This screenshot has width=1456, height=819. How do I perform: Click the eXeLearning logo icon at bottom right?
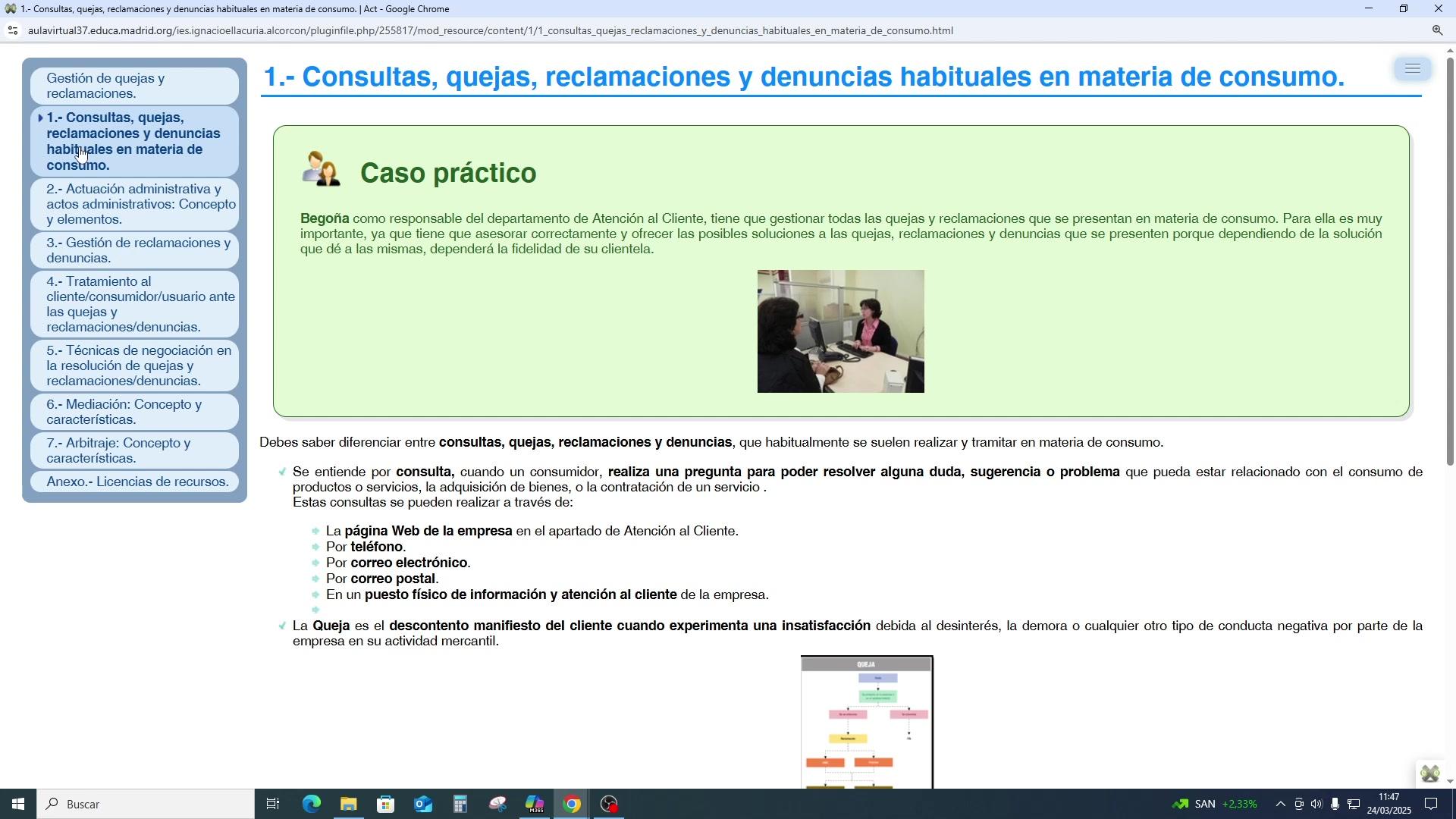[x=1429, y=773]
